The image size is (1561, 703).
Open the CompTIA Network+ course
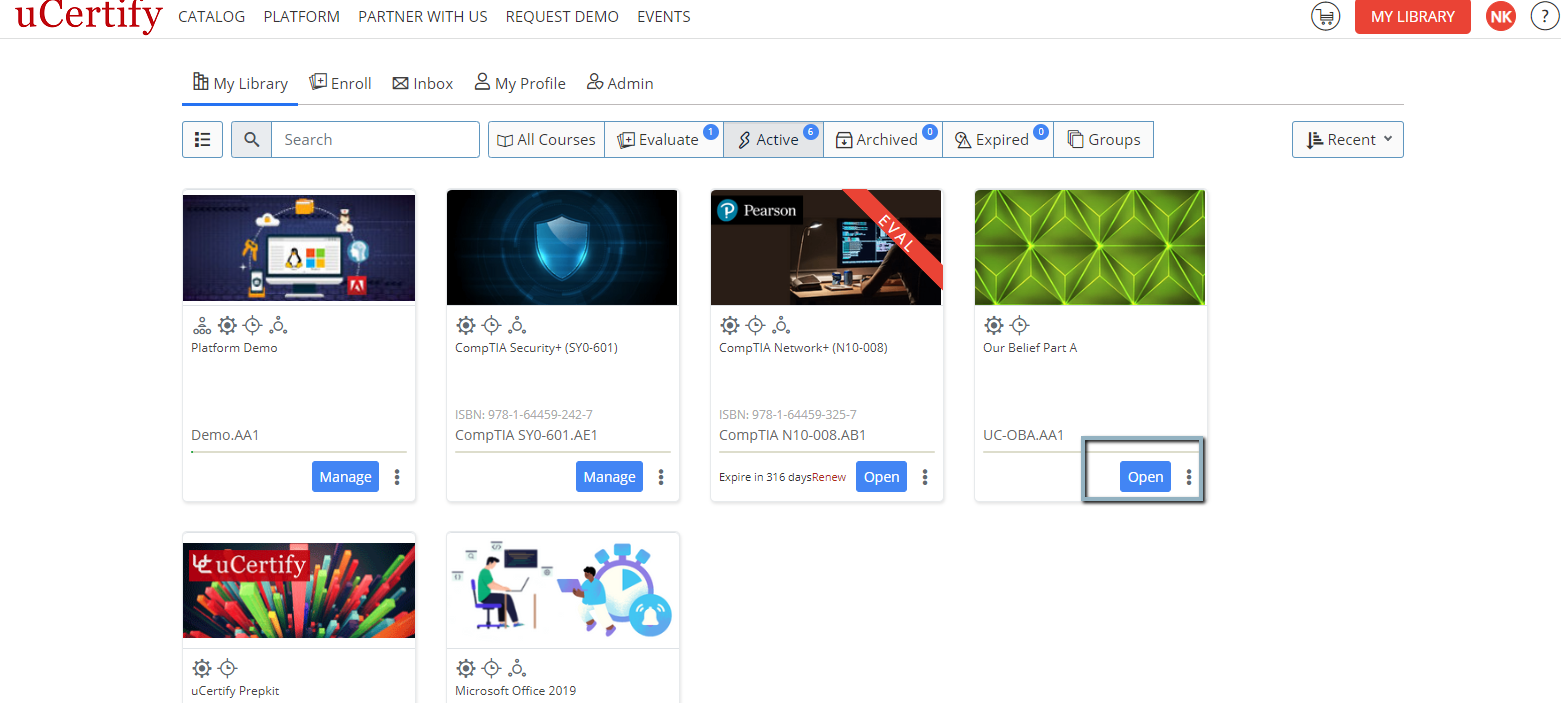[881, 477]
